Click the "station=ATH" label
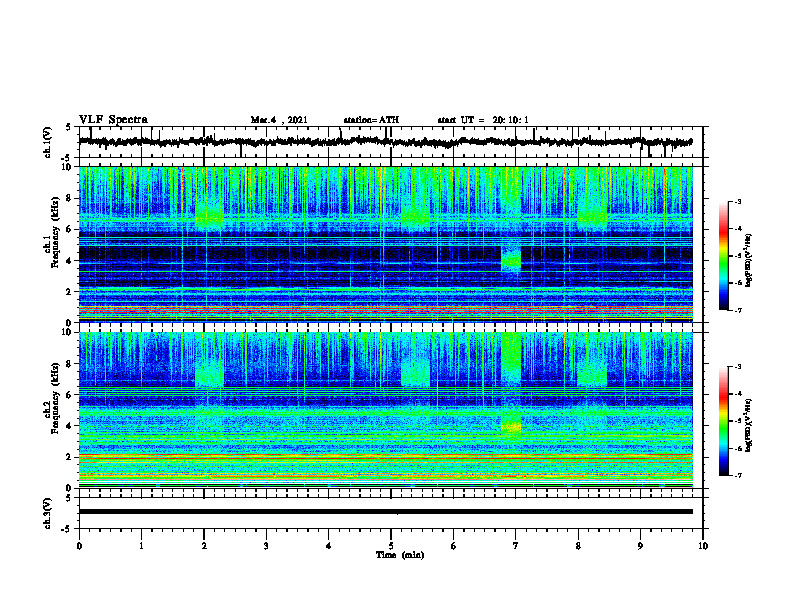792x612 pixels. tap(371, 120)
